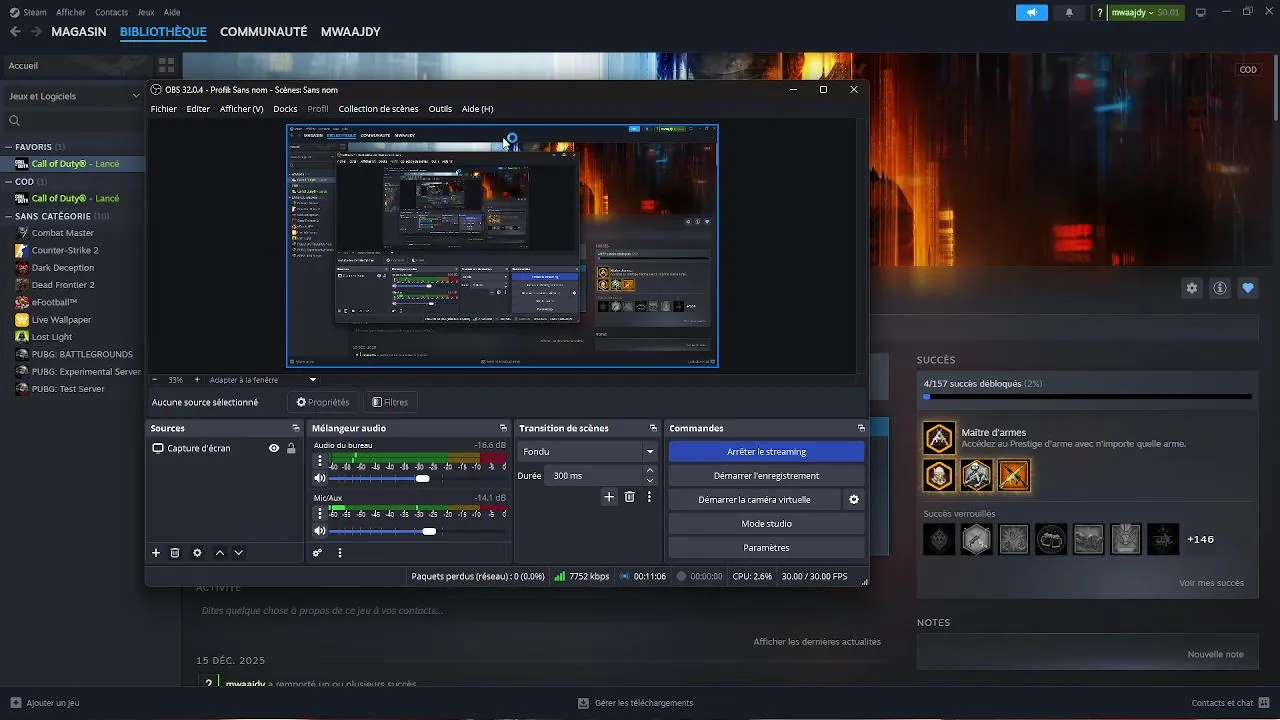The width and height of the screenshot is (1280, 720).
Task: Zoom in the OBS preview with plus
Action: click(x=197, y=380)
